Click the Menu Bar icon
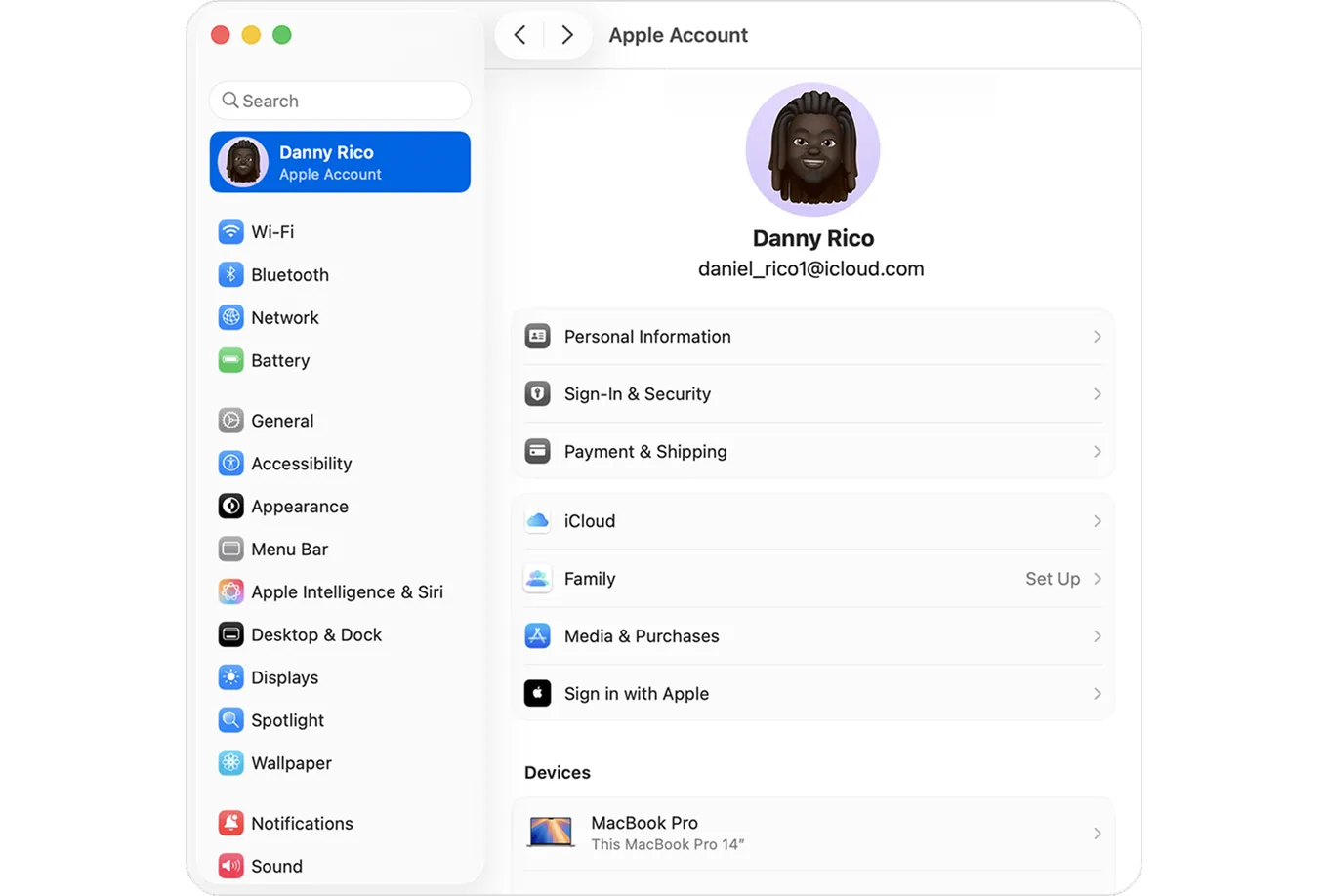This screenshot has width=1328, height=896. [x=230, y=550]
